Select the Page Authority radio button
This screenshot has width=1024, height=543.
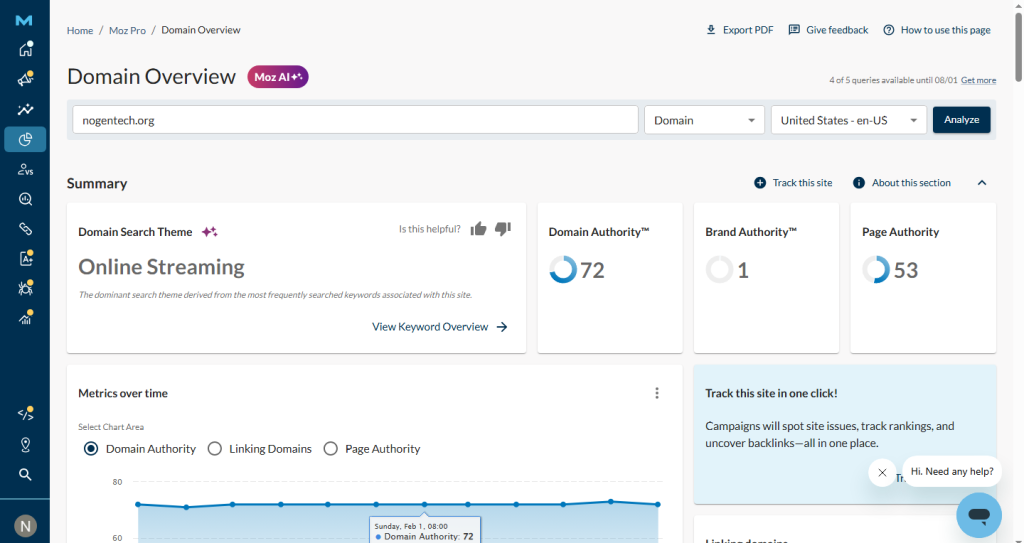pyautogui.click(x=331, y=449)
